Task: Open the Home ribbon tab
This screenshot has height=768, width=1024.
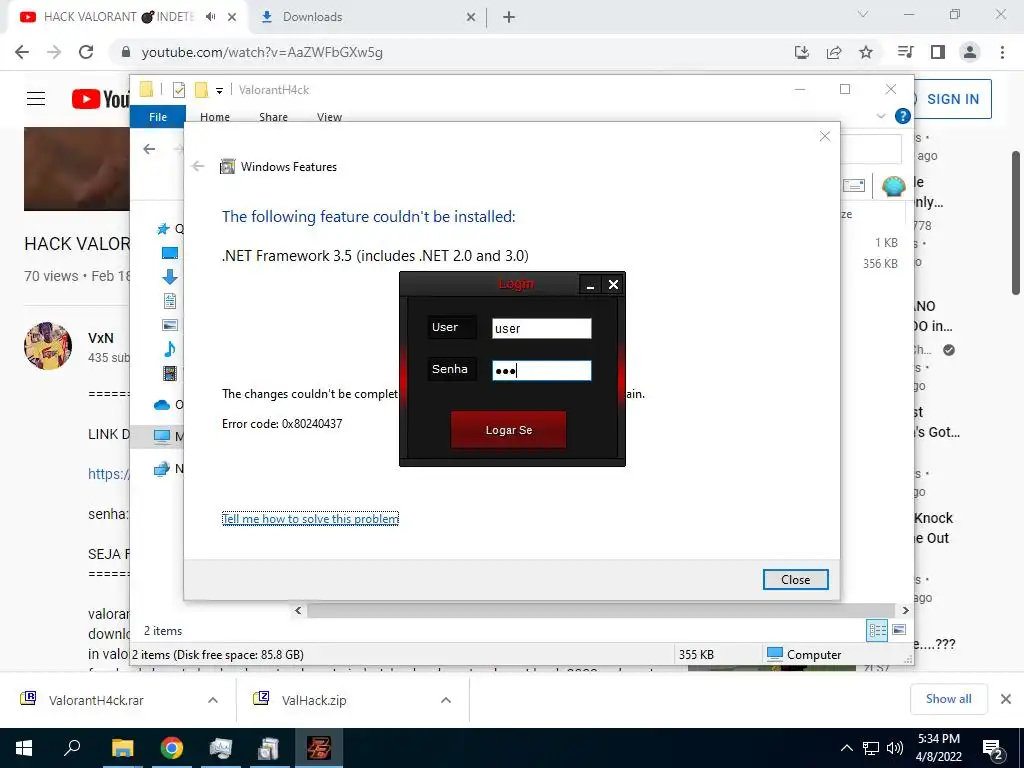Action: 215,116
